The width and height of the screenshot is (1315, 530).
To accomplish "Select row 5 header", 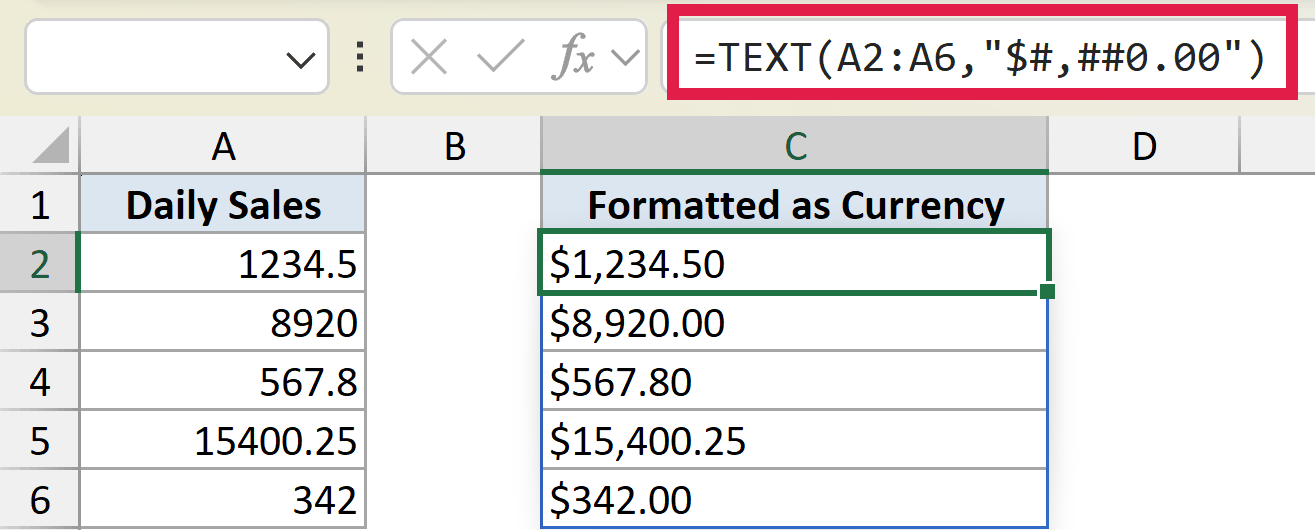I will coord(39,440).
